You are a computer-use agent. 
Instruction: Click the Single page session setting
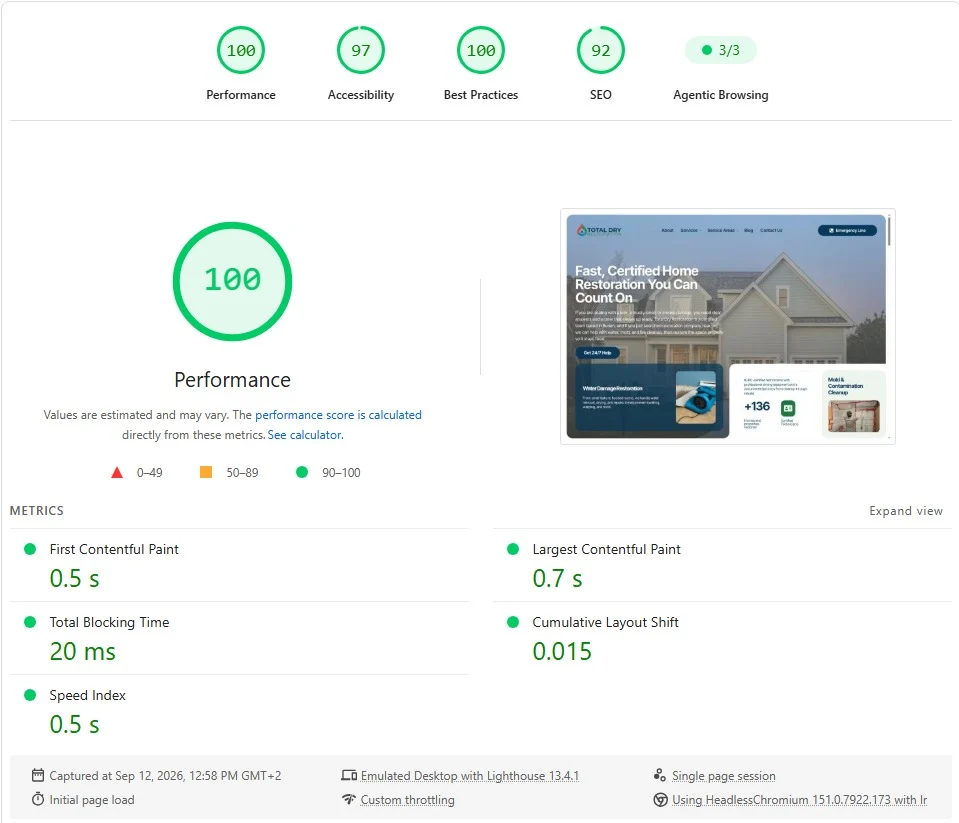click(724, 776)
